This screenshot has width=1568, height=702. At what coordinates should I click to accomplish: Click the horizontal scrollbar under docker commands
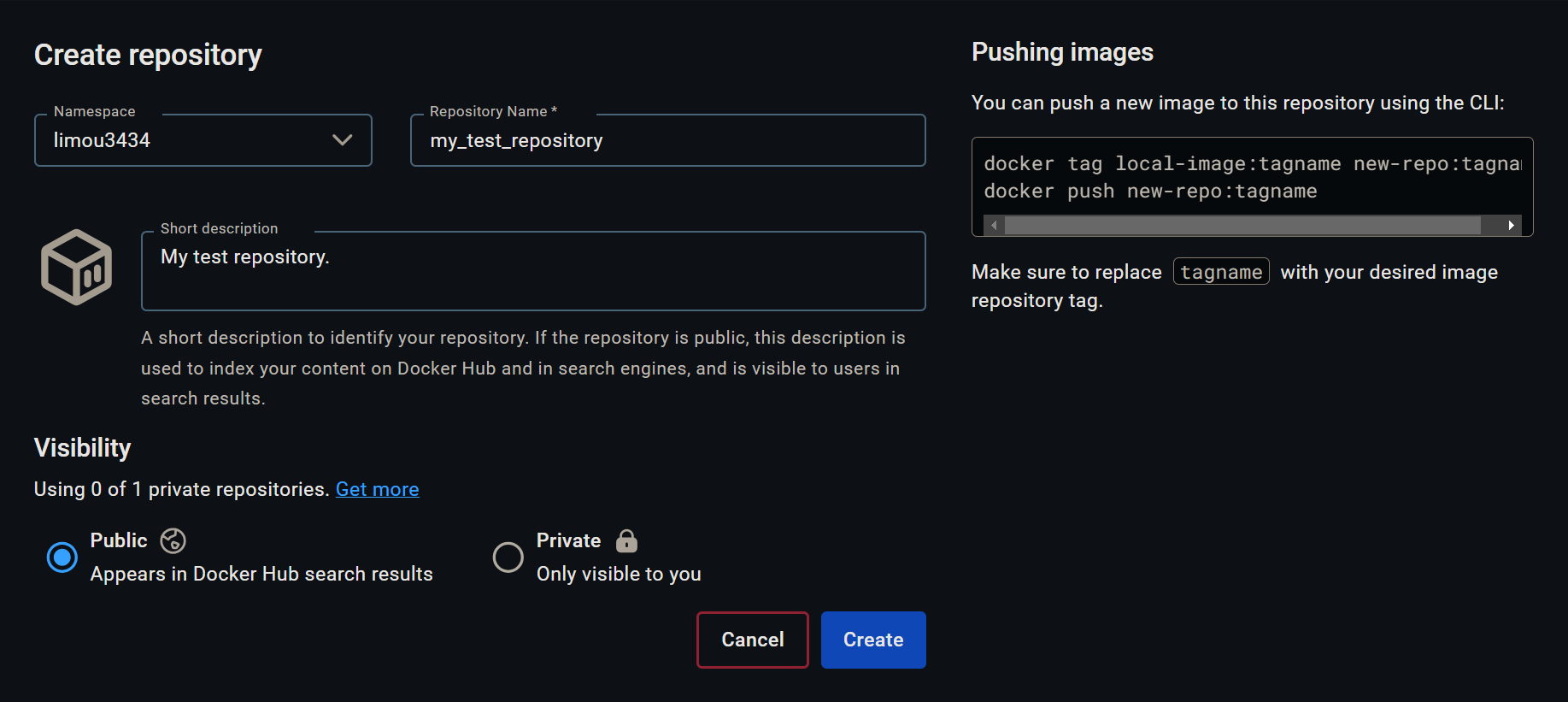[x=1242, y=225]
